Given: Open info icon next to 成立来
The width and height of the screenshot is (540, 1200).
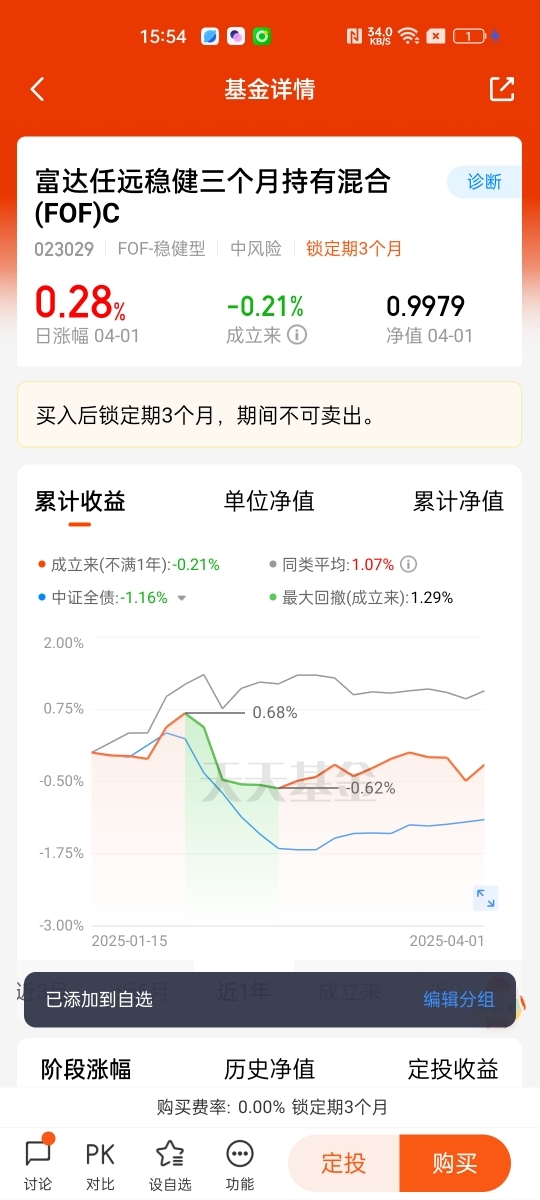Looking at the screenshot, I should (x=297, y=334).
